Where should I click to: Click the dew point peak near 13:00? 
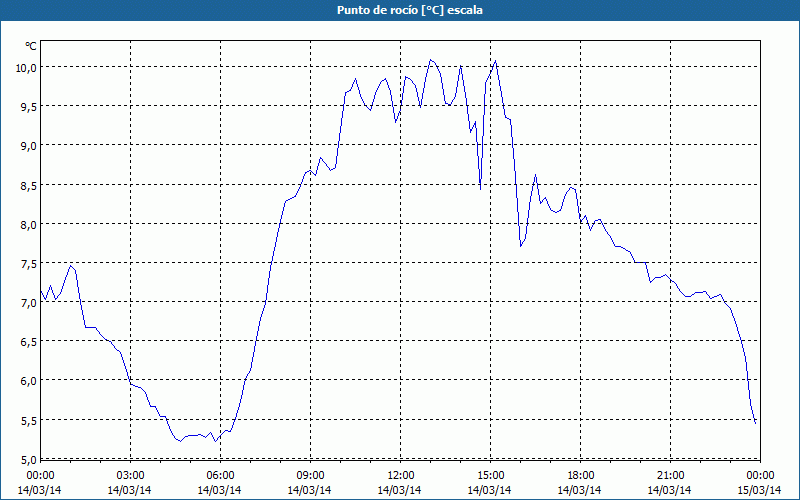431,60
